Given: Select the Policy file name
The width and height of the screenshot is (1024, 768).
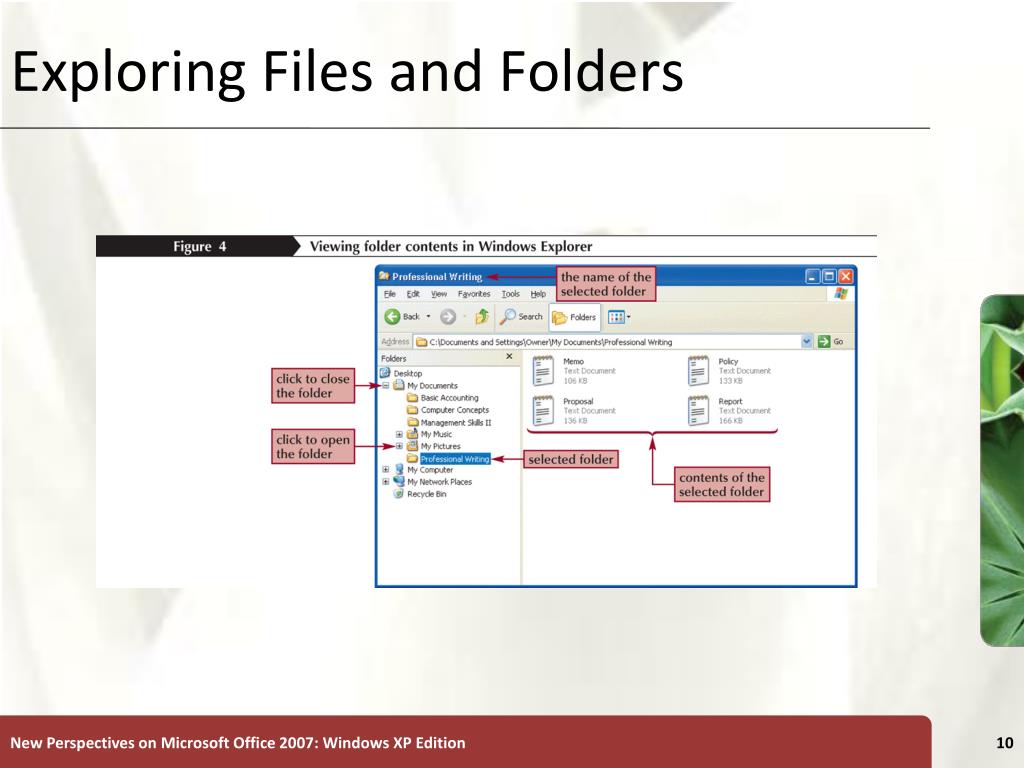Looking at the screenshot, I should click(x=728, y=361).
